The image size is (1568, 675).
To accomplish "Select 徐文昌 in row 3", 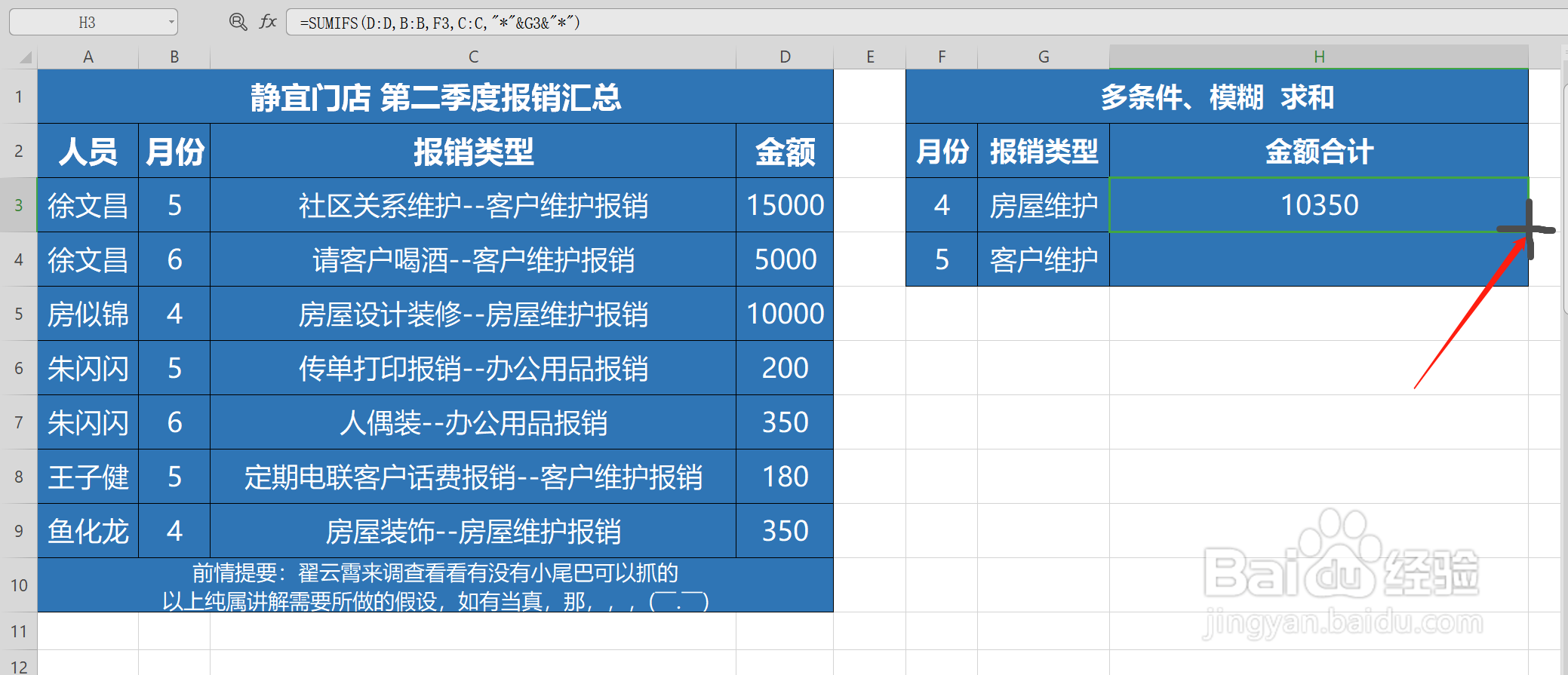I will click(88, 205).
